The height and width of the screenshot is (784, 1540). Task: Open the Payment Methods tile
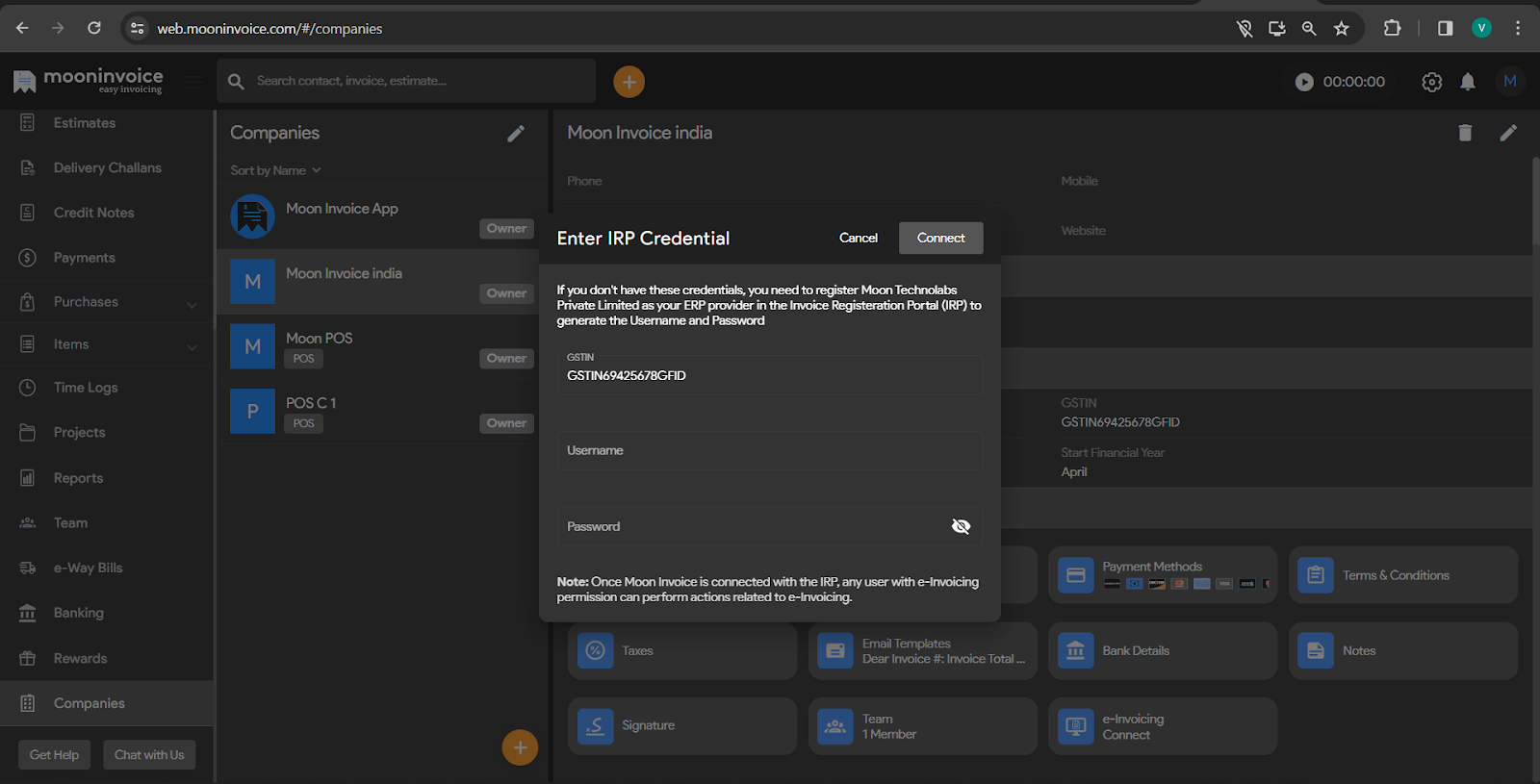[x=1163, y=575]
